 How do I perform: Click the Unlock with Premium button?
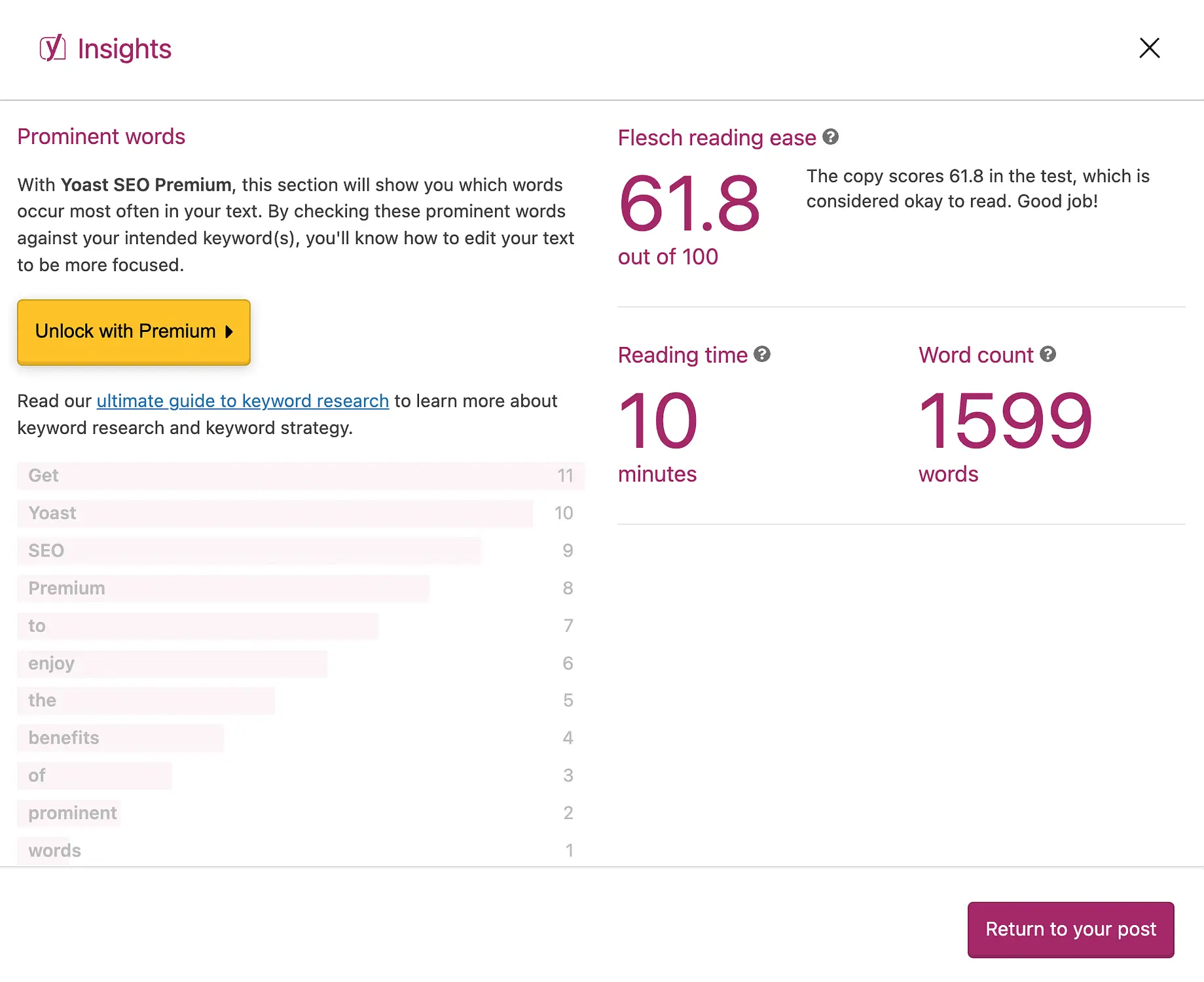click(134, 332)
